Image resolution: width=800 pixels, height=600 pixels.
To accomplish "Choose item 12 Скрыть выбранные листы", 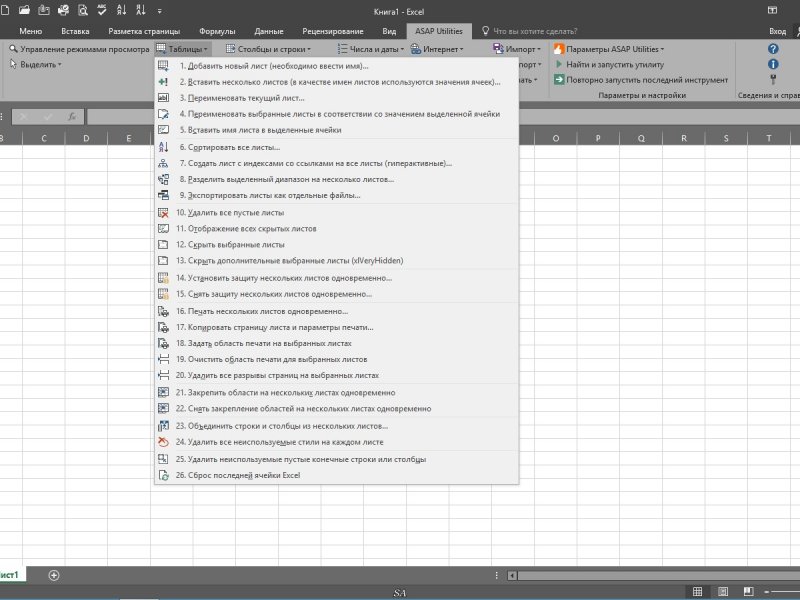I will click(x=337, y=244).
